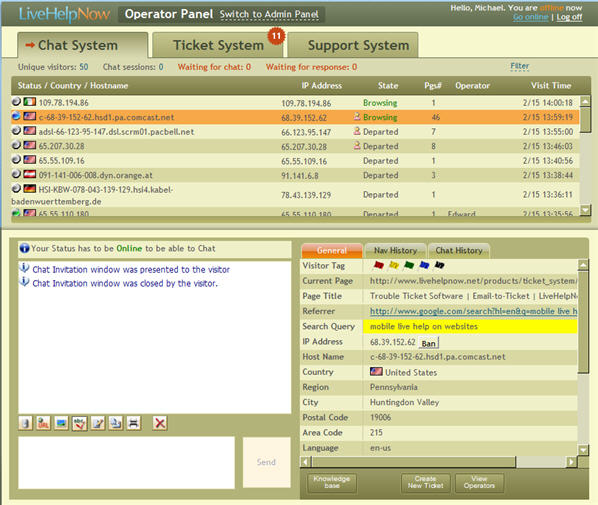Select visitor row 65.55.109.16
The height and width of the screenshot is (505, 598).
pyautogui.click(x=295, y=160)
